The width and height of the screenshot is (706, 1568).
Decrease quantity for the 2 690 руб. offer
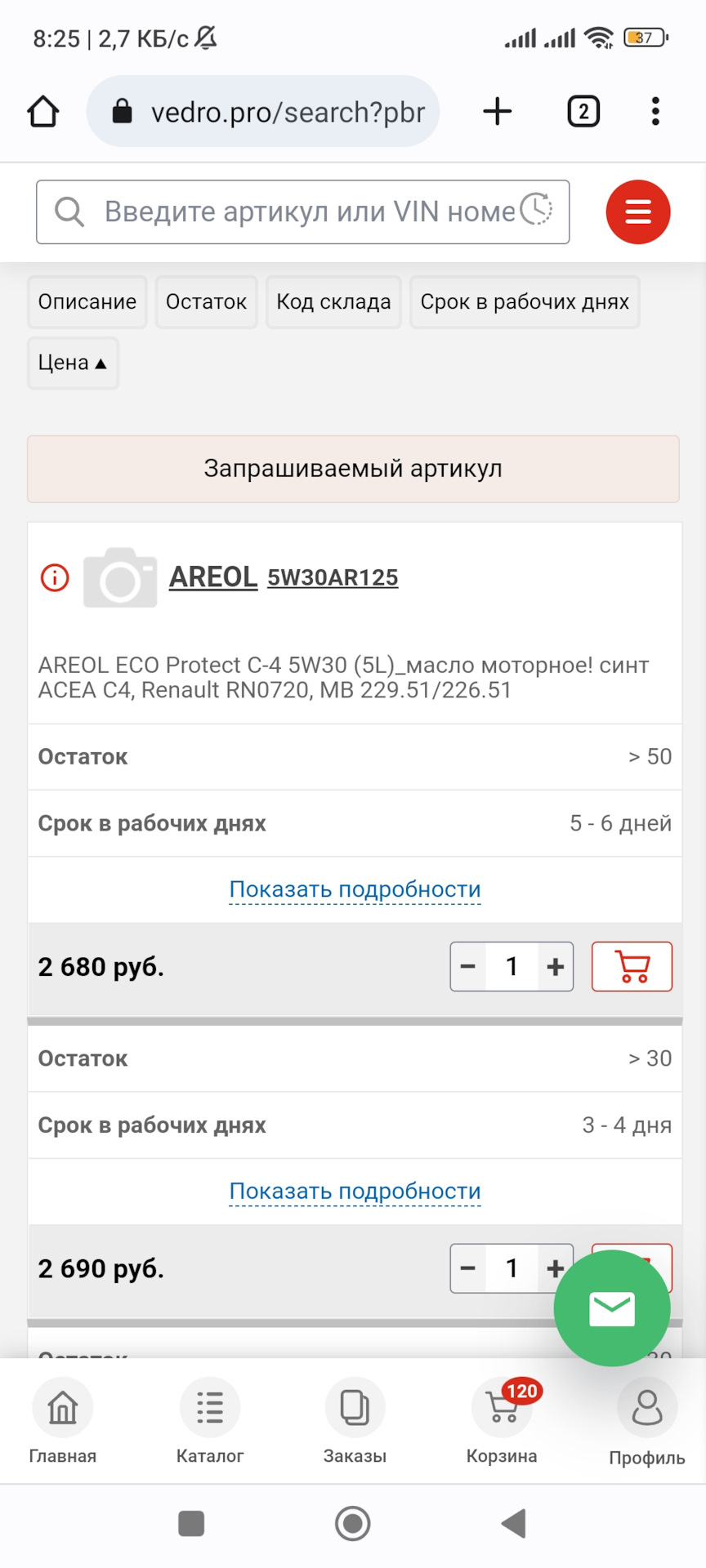click(468, 1269)
